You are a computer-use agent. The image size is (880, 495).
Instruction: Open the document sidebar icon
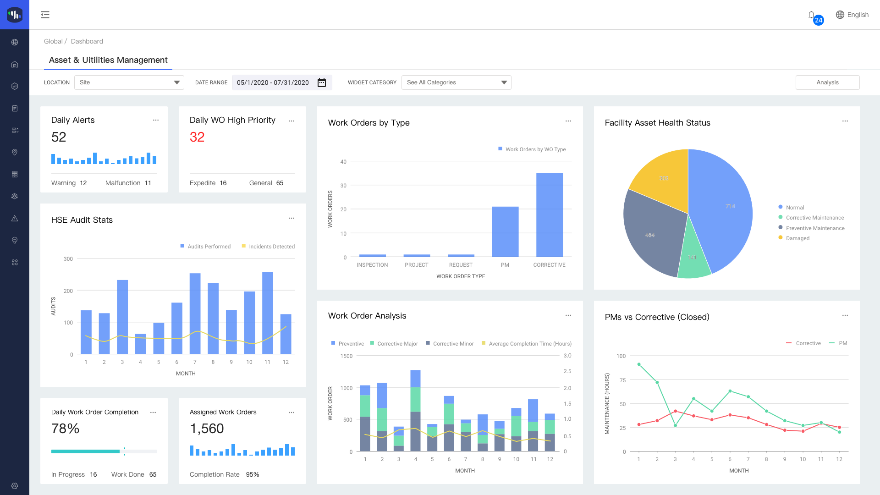point(15,108)
